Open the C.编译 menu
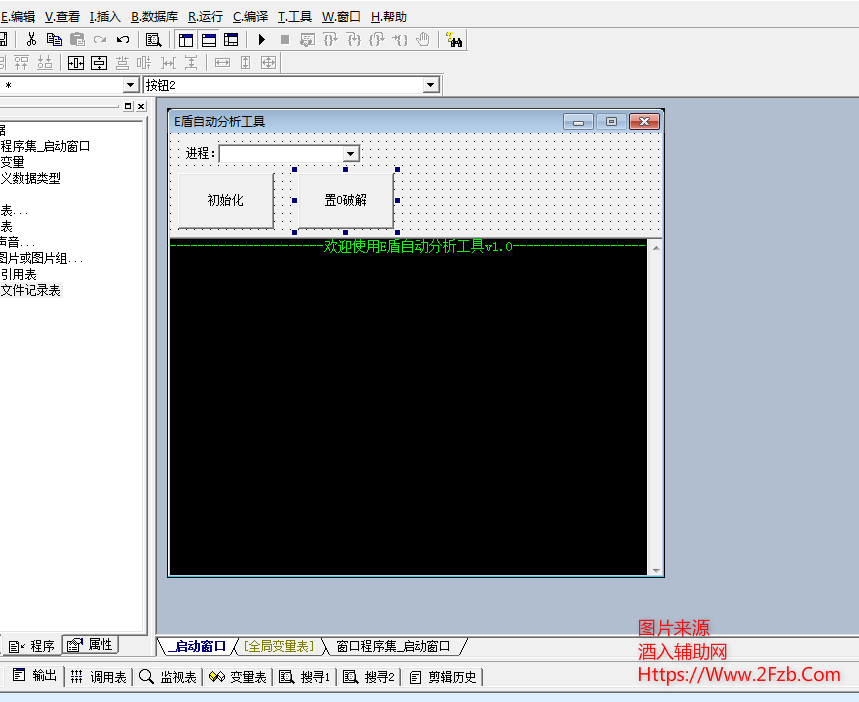Screen dimensions: 859x702 point(250,17)
